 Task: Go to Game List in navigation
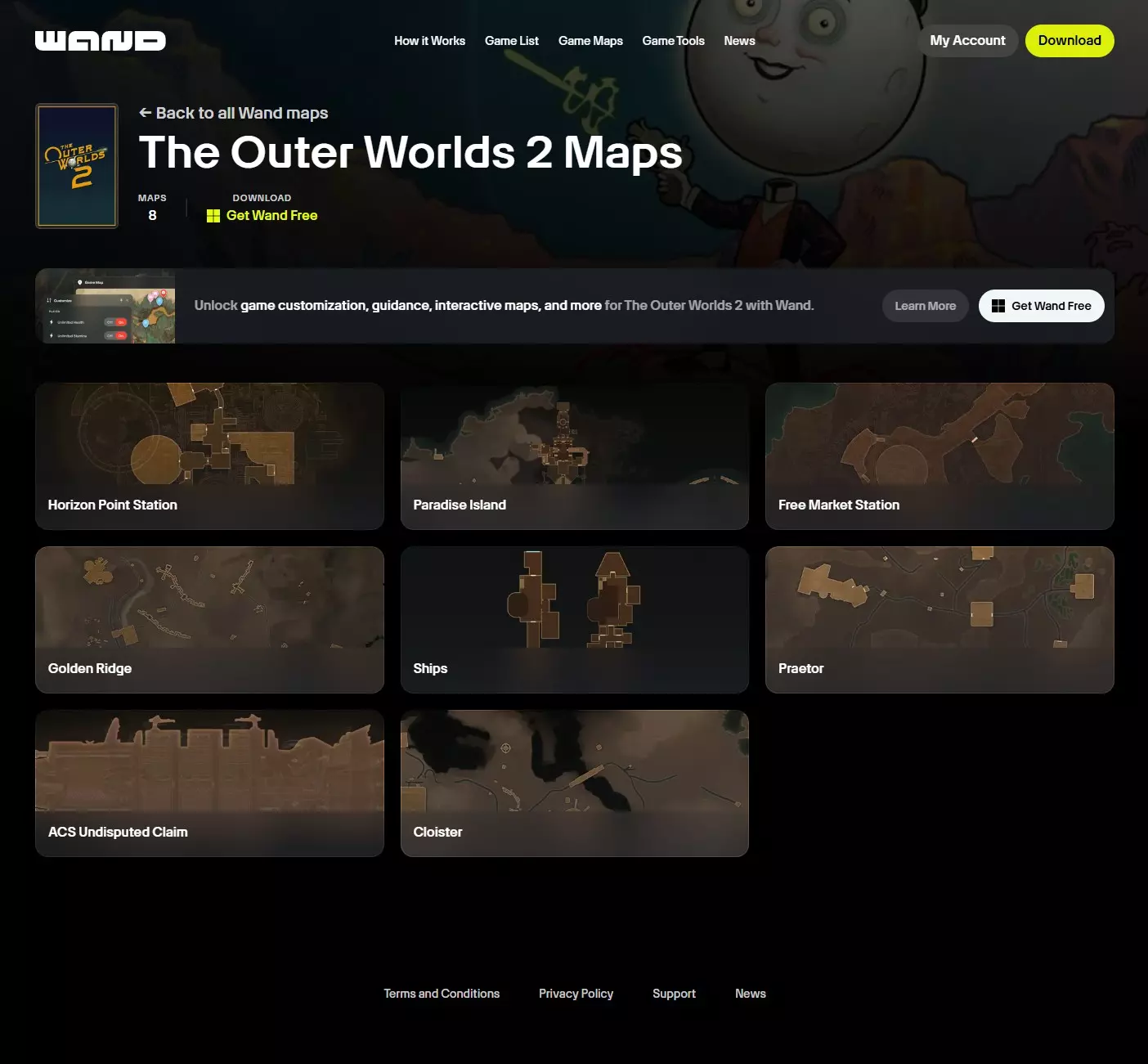(x=512, y=41)
